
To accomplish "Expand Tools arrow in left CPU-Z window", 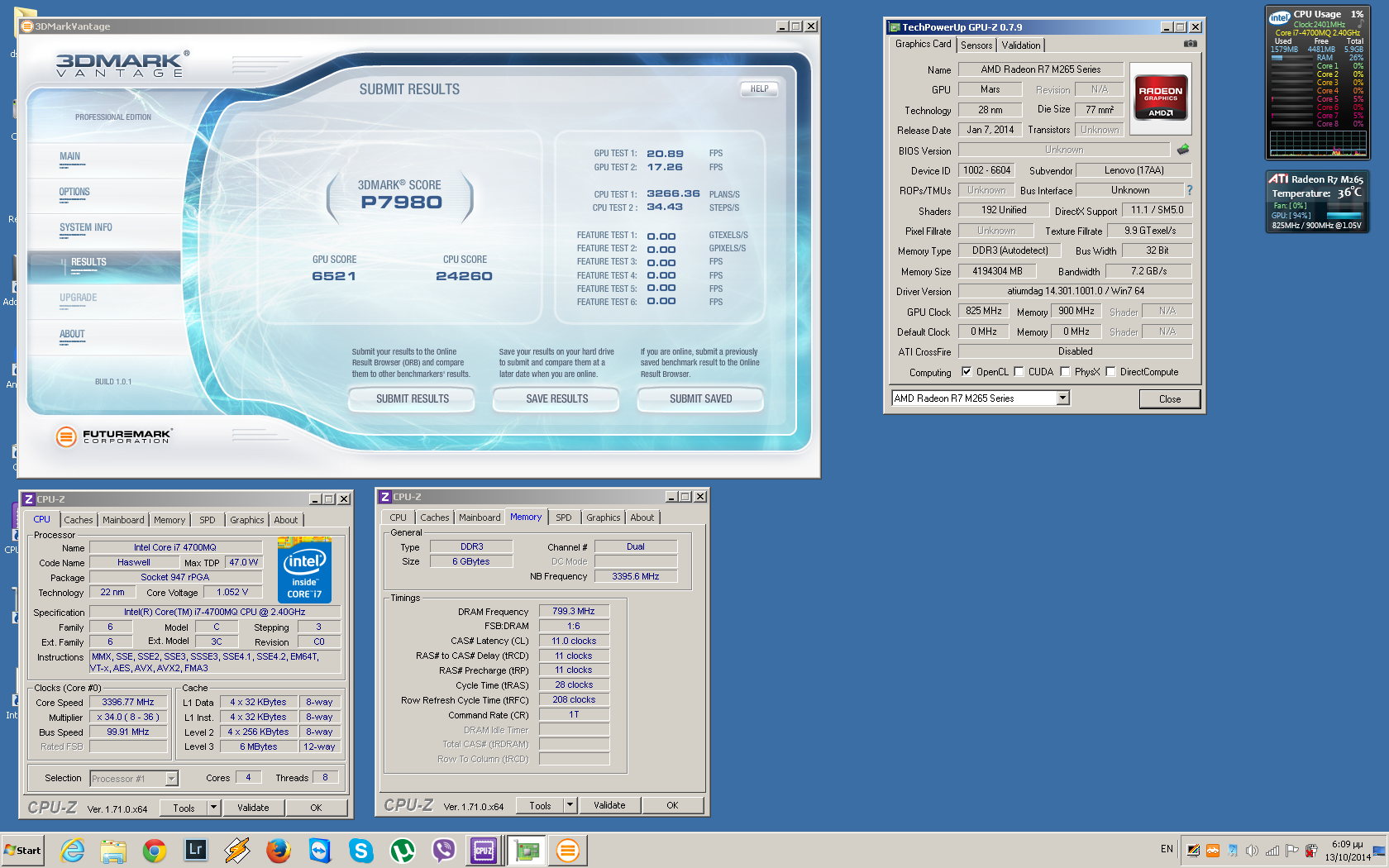I will (213, 808).
